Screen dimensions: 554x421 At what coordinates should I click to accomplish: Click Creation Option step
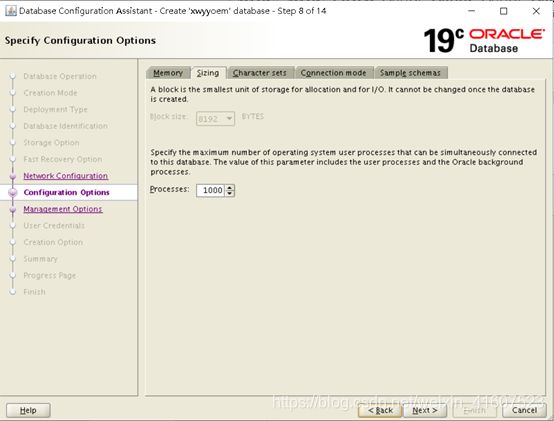click(53, 242)
